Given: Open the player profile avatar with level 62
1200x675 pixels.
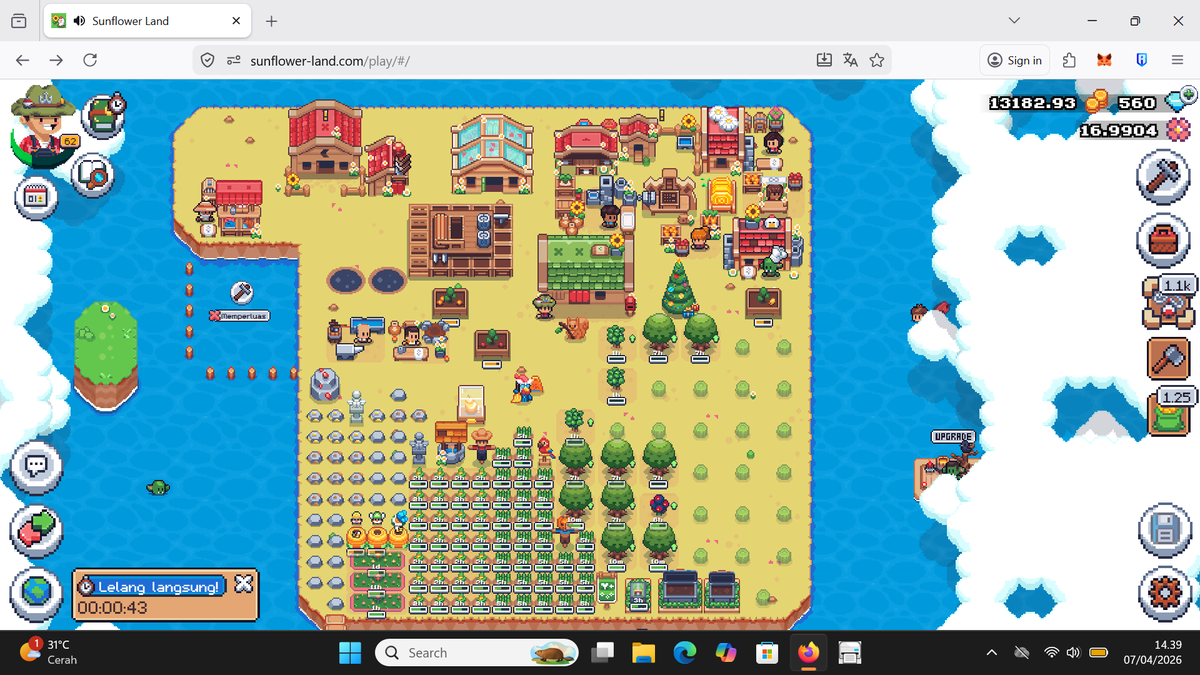Looking at the screenshot, I should (45, 125).
